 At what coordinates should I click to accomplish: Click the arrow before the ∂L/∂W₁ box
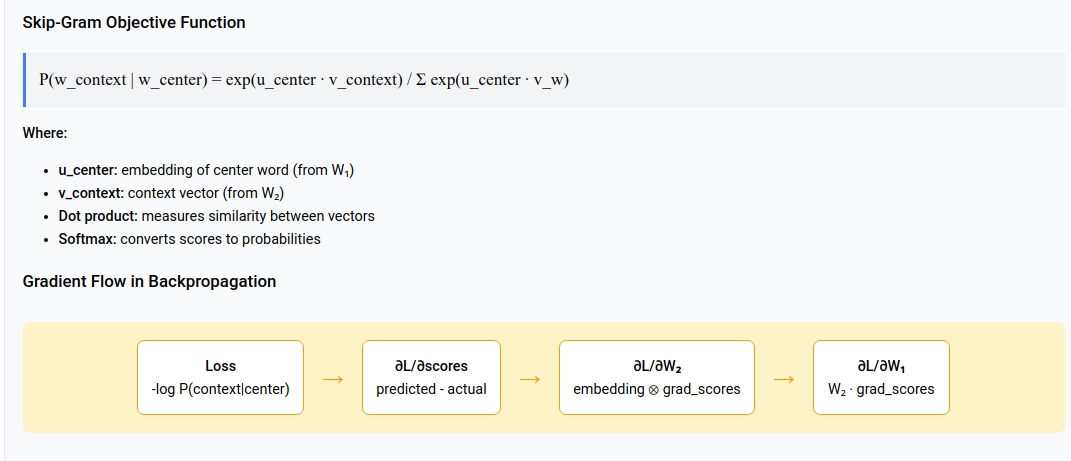point(784,378)
